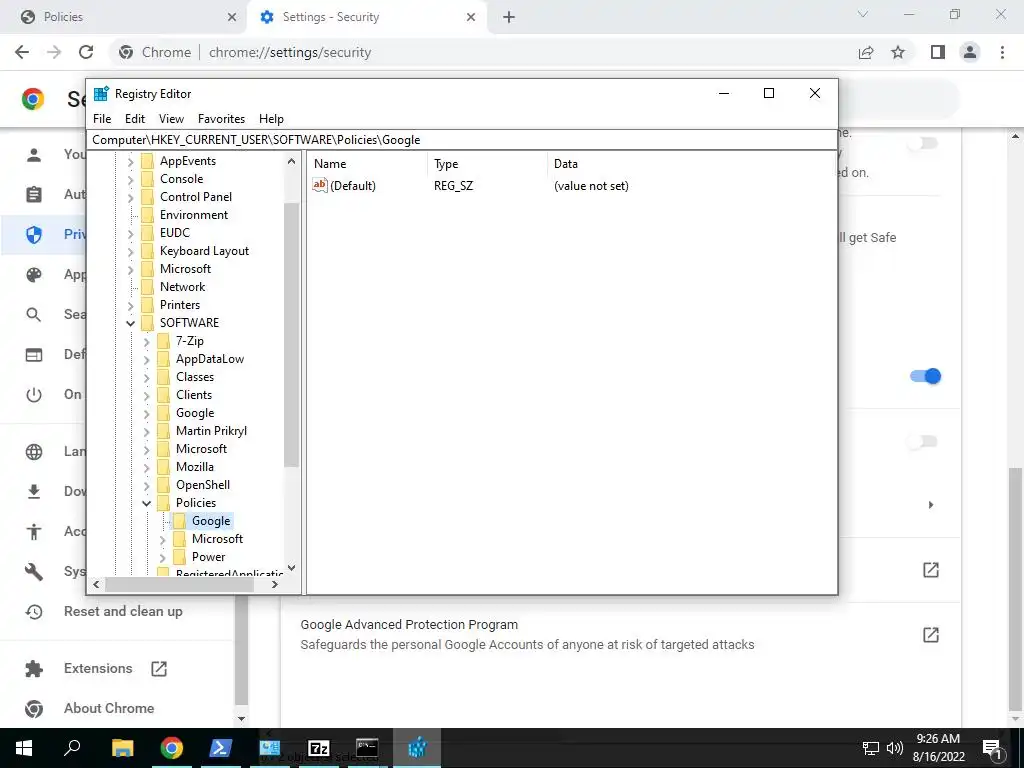This screenshot has height=768, width=1024.
Task: Expand the Power key under Policies
Action: (163, 557)
